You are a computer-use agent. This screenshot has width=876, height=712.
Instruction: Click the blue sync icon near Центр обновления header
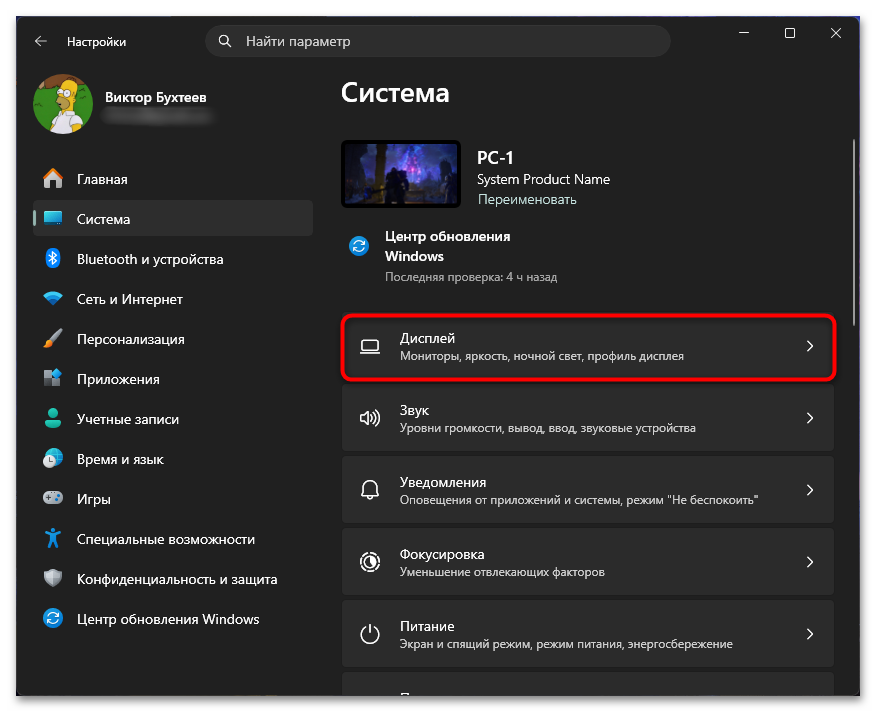[x=359, y=245]
